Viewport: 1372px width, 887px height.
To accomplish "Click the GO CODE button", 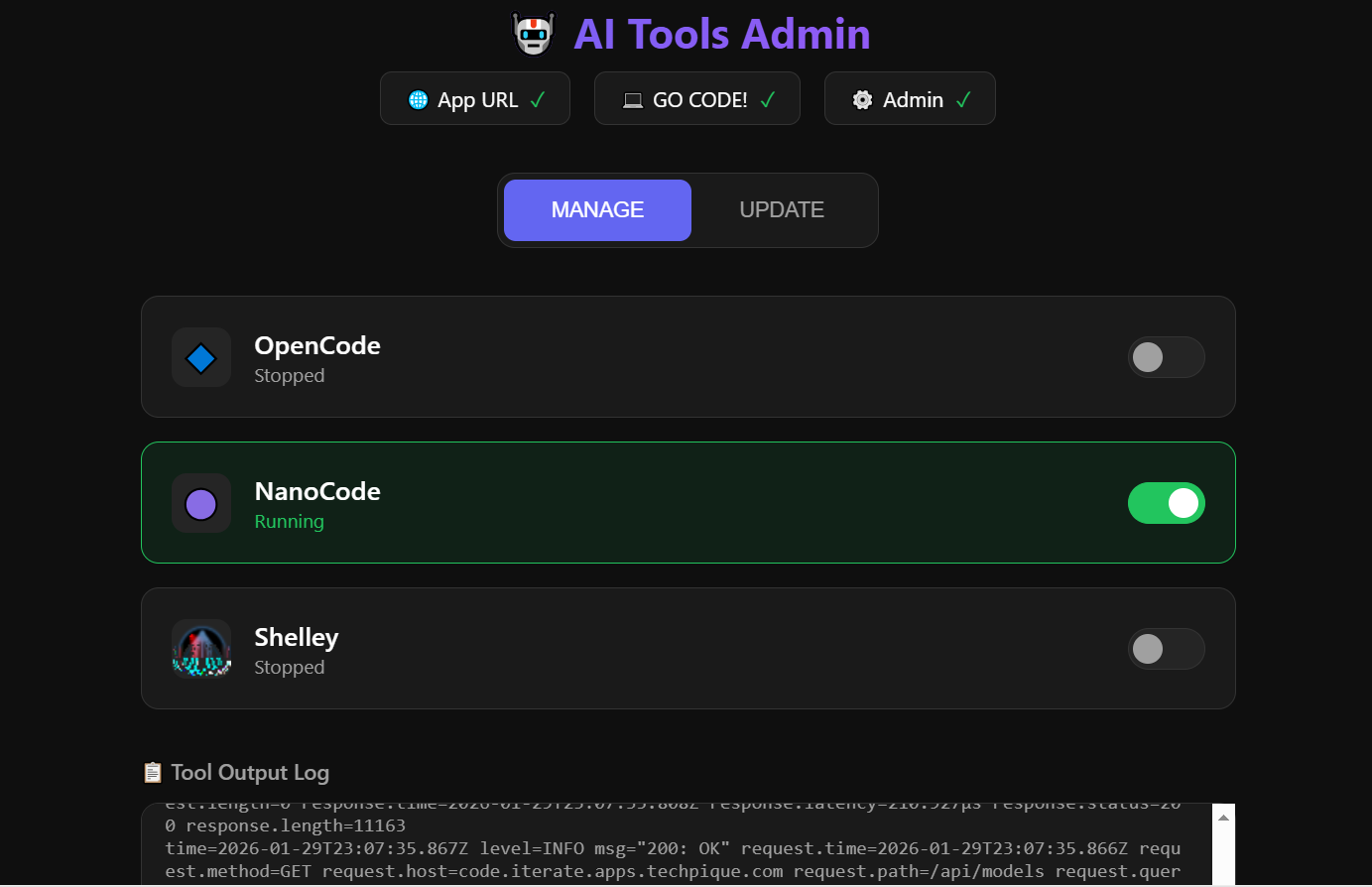I will click(x=696, y=98).
